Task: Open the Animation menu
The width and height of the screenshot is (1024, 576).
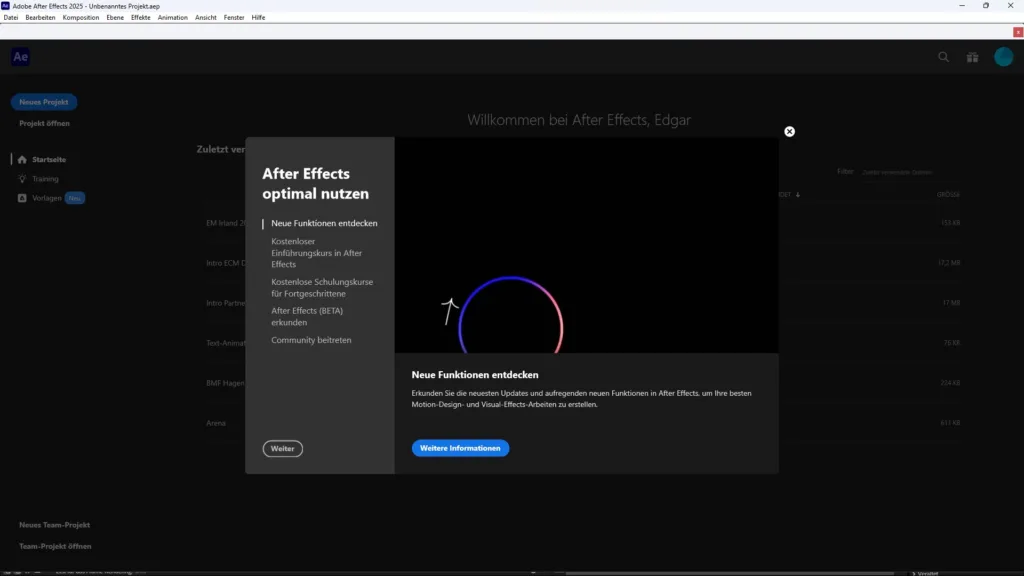Action: (x=172, y=18)
